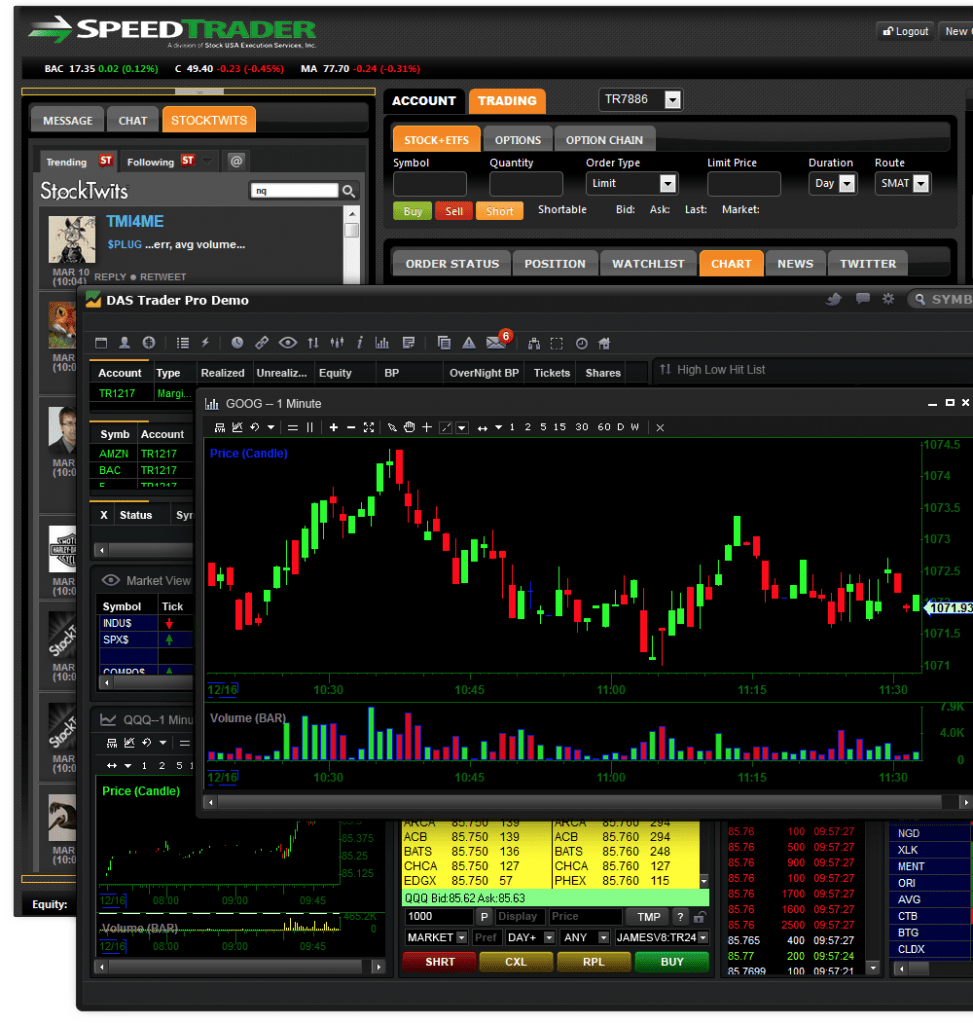Click the lightning bolt icon in DAS toolbar
The height and width of the screenshot is (1024, 973).
205,343
